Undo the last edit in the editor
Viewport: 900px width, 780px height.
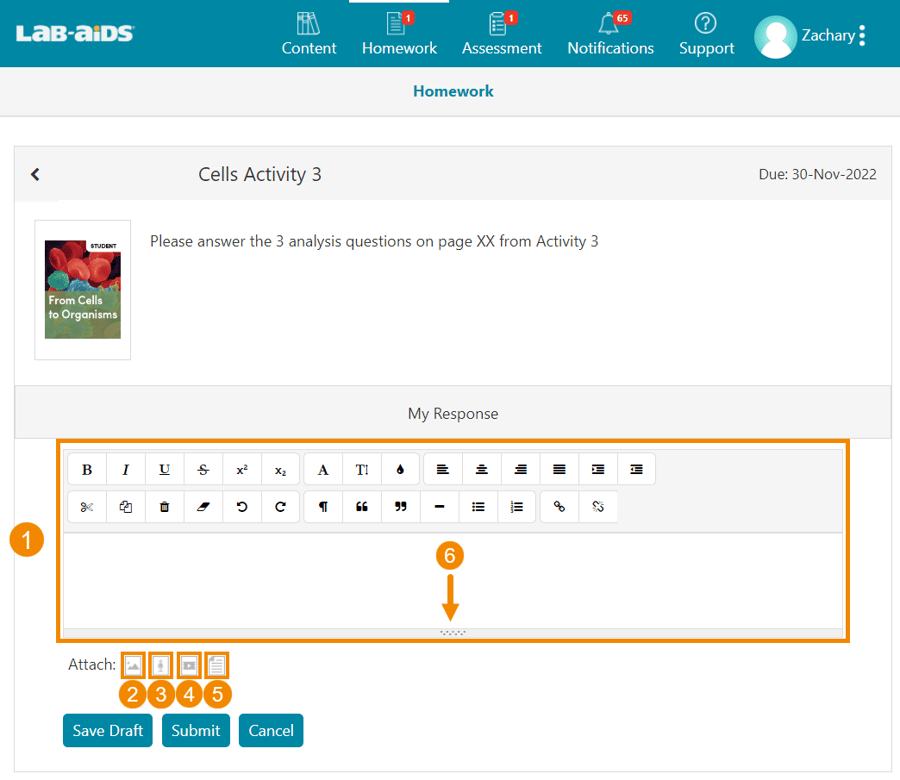[242, 507]
